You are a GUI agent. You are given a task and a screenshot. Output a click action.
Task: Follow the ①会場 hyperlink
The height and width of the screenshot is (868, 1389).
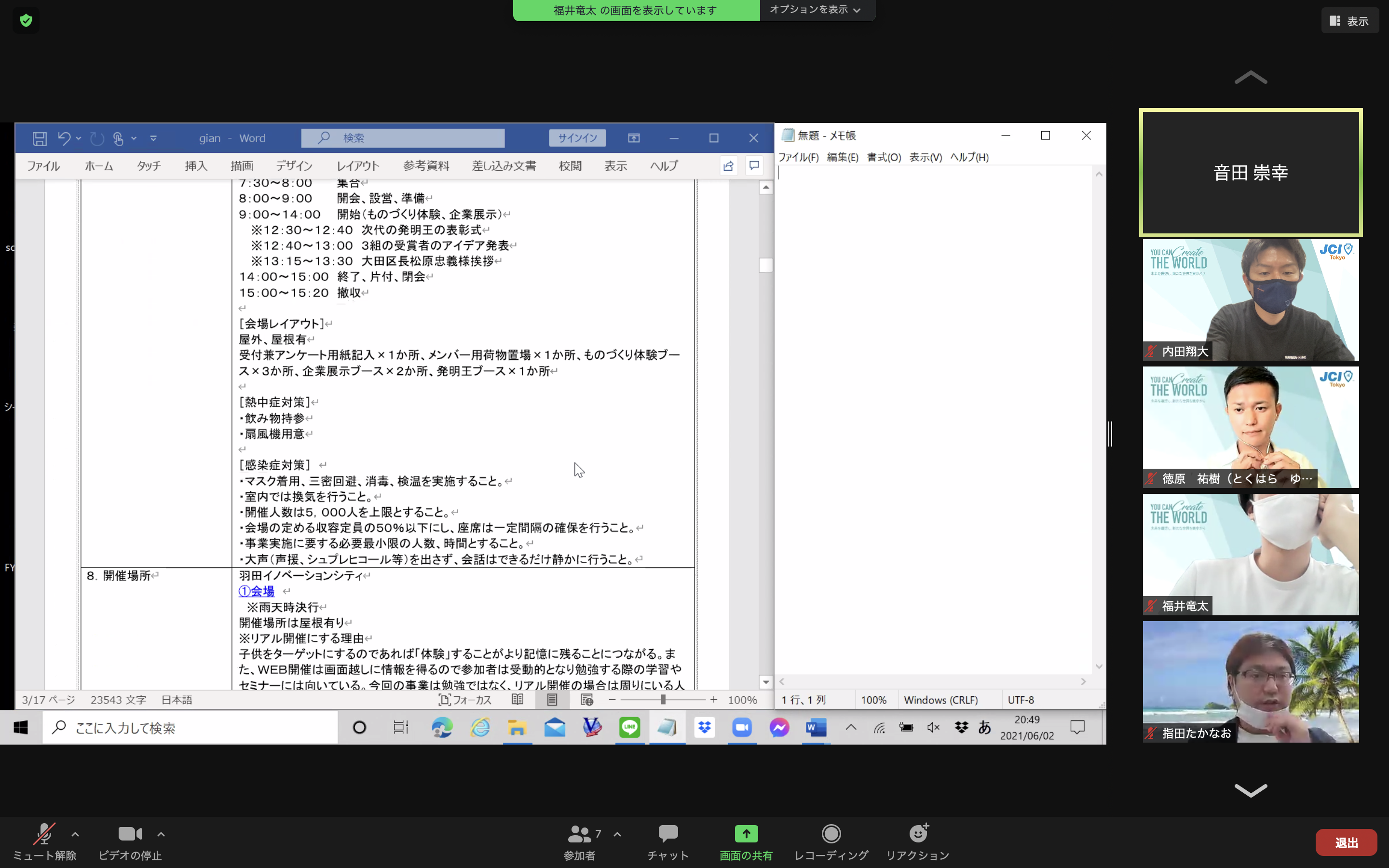tap(257, 591)
